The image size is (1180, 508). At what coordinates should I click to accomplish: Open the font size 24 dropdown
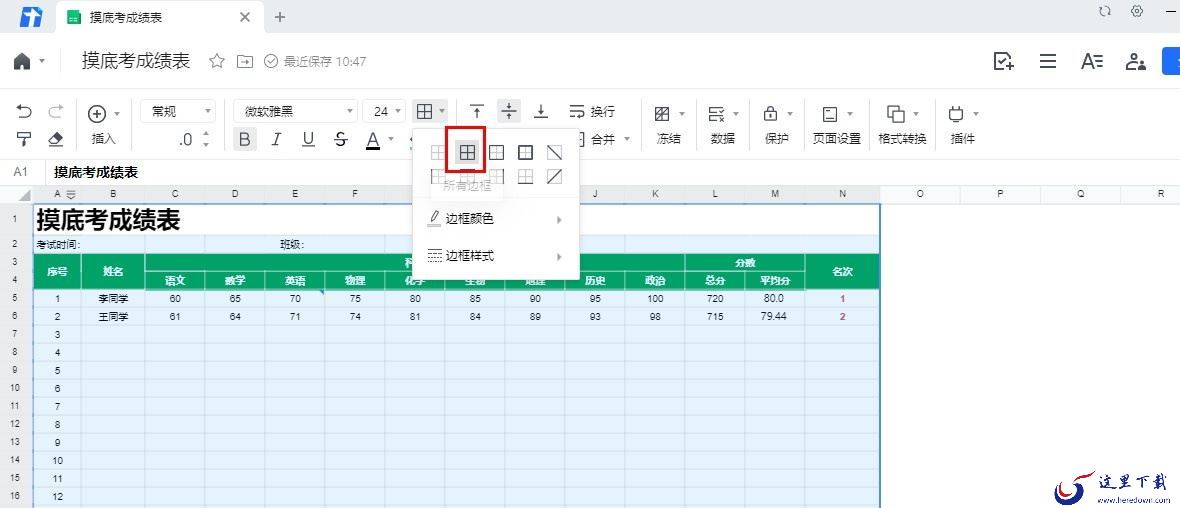click(384, 111)
